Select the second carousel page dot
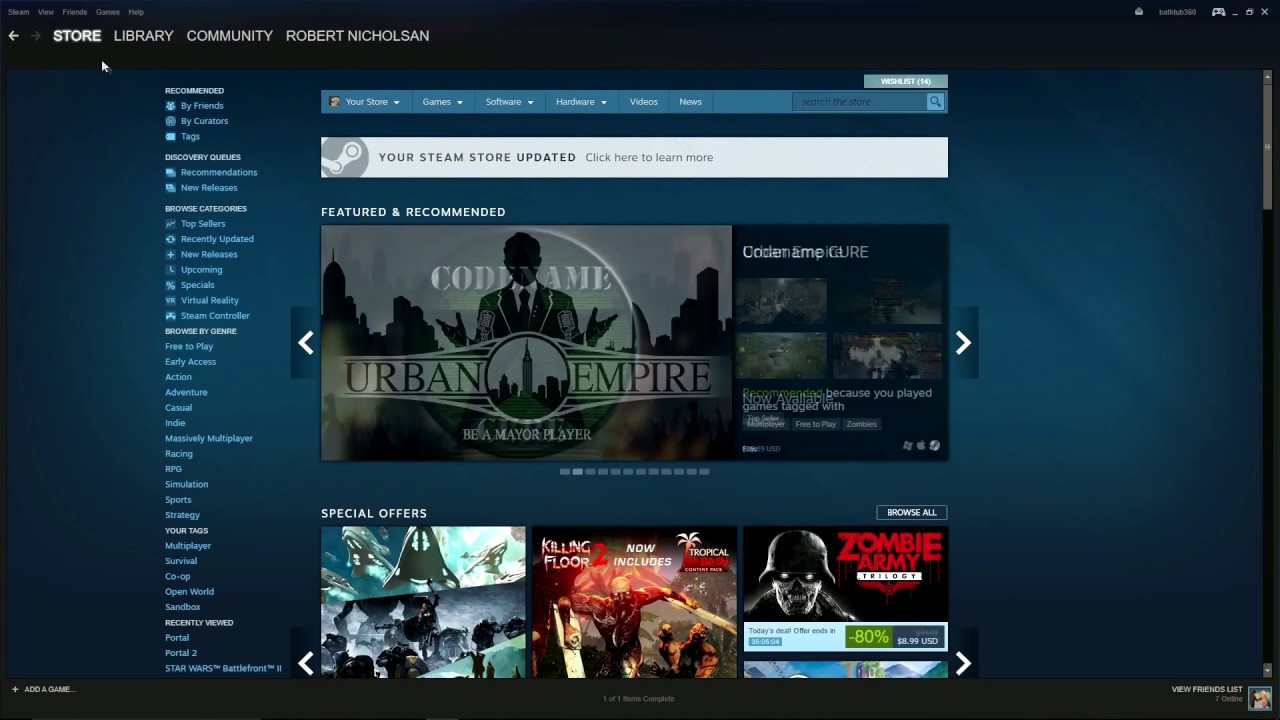 pyautogui.click(x=577, y=472)
